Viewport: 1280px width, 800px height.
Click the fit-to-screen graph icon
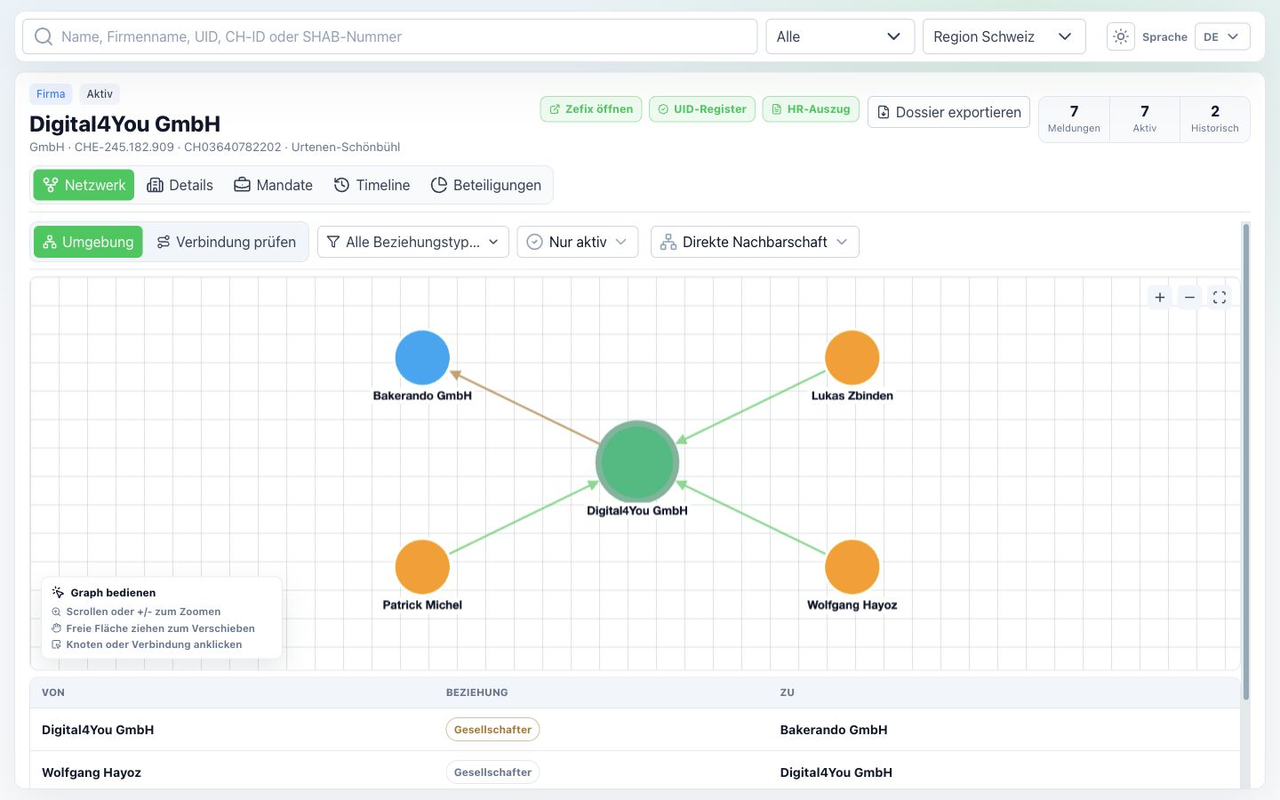(1219, 297)
